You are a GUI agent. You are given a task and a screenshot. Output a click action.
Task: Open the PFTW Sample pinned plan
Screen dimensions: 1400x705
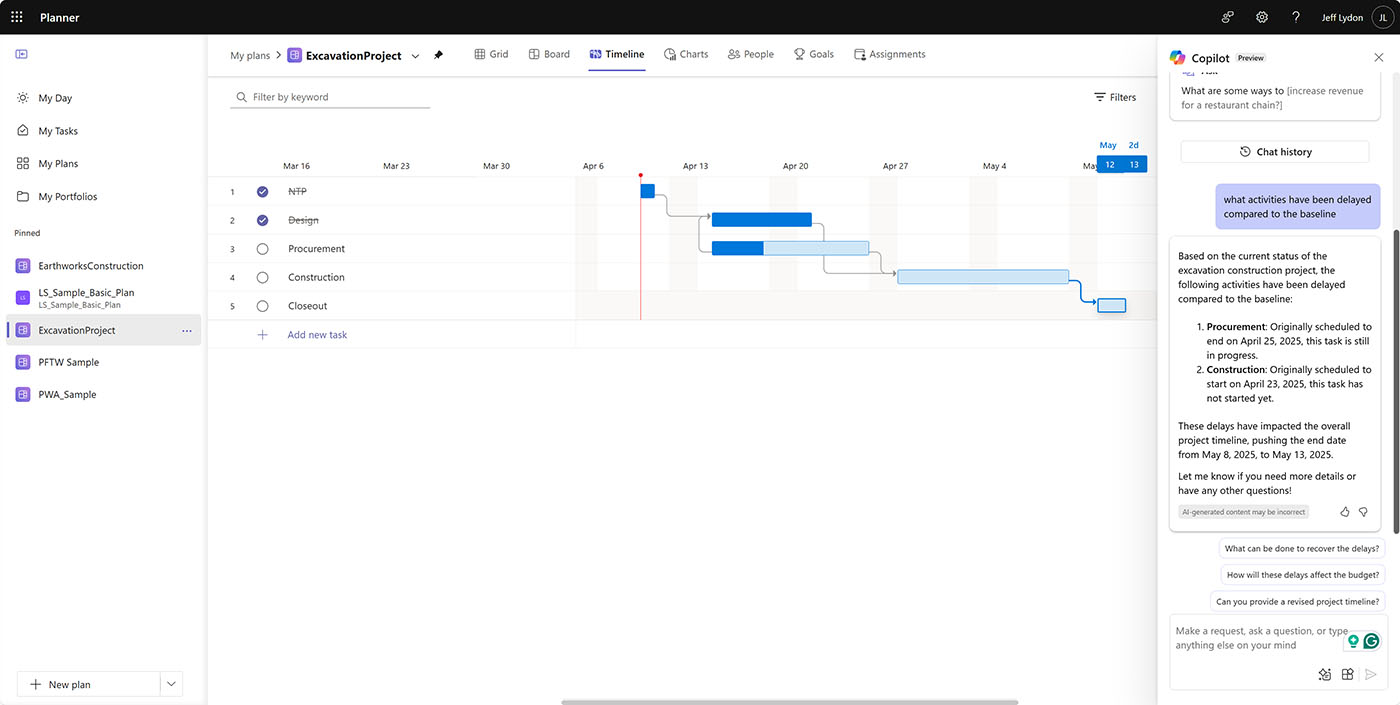coord(103,362)
